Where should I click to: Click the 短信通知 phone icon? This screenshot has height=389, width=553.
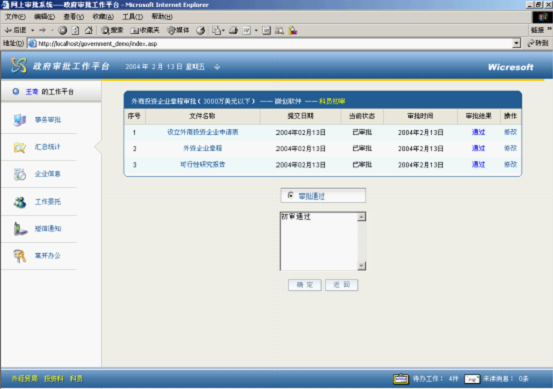pos(20,229)
